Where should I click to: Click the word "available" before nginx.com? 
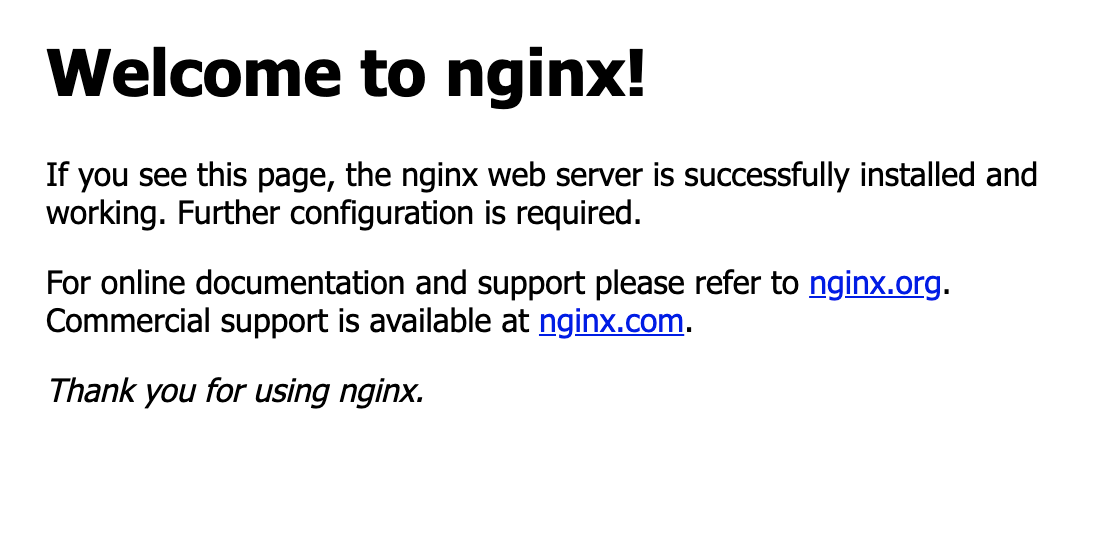pos(426,321)
